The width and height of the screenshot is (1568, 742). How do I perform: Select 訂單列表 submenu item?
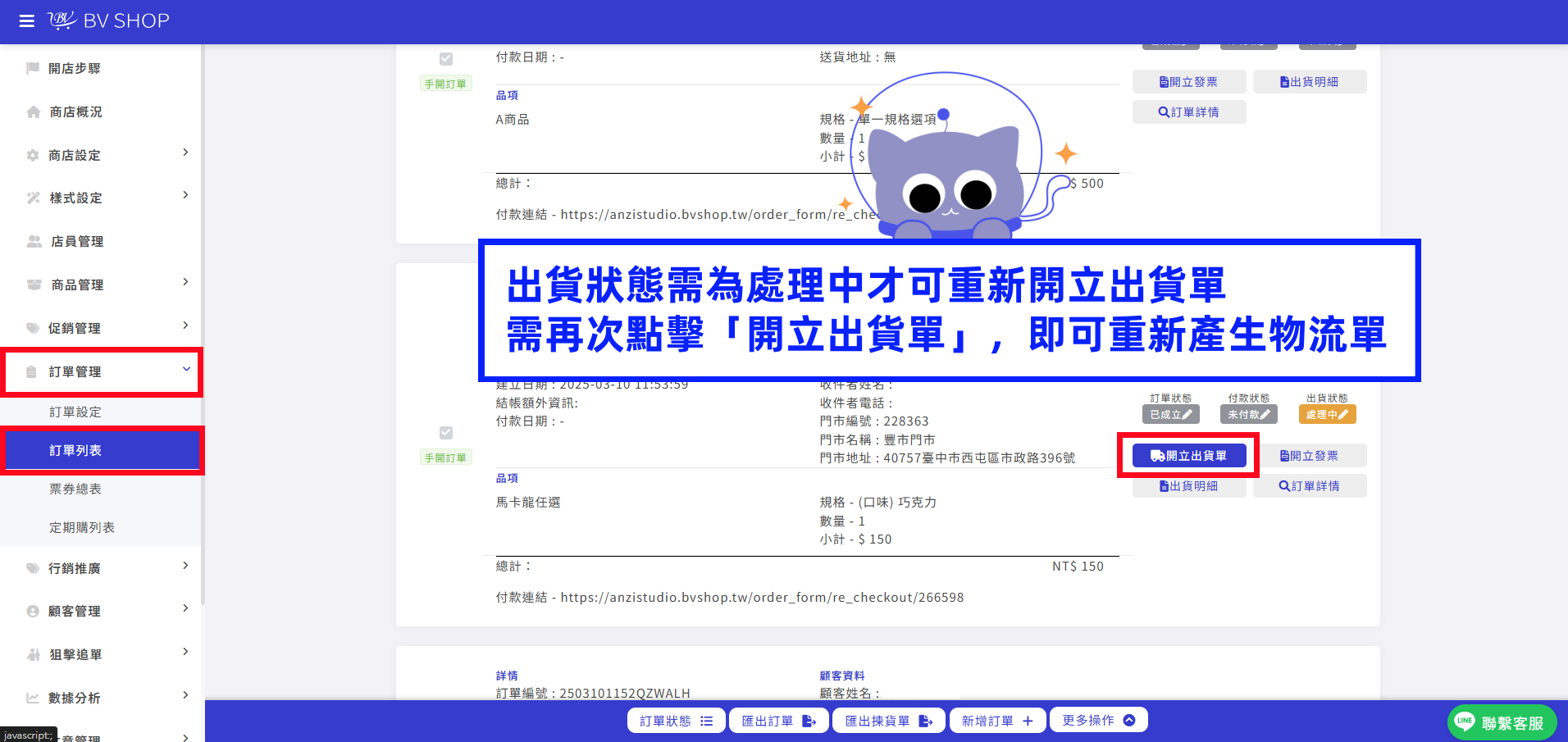pos(103,450)
